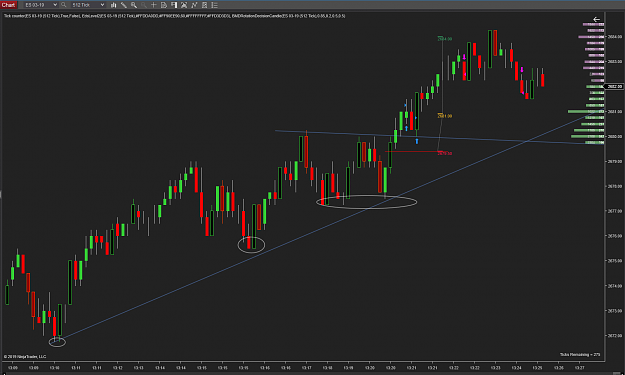Click the white left arrow at chart top right
Screen dimensions: 625x375
click(x=596, y=19)
